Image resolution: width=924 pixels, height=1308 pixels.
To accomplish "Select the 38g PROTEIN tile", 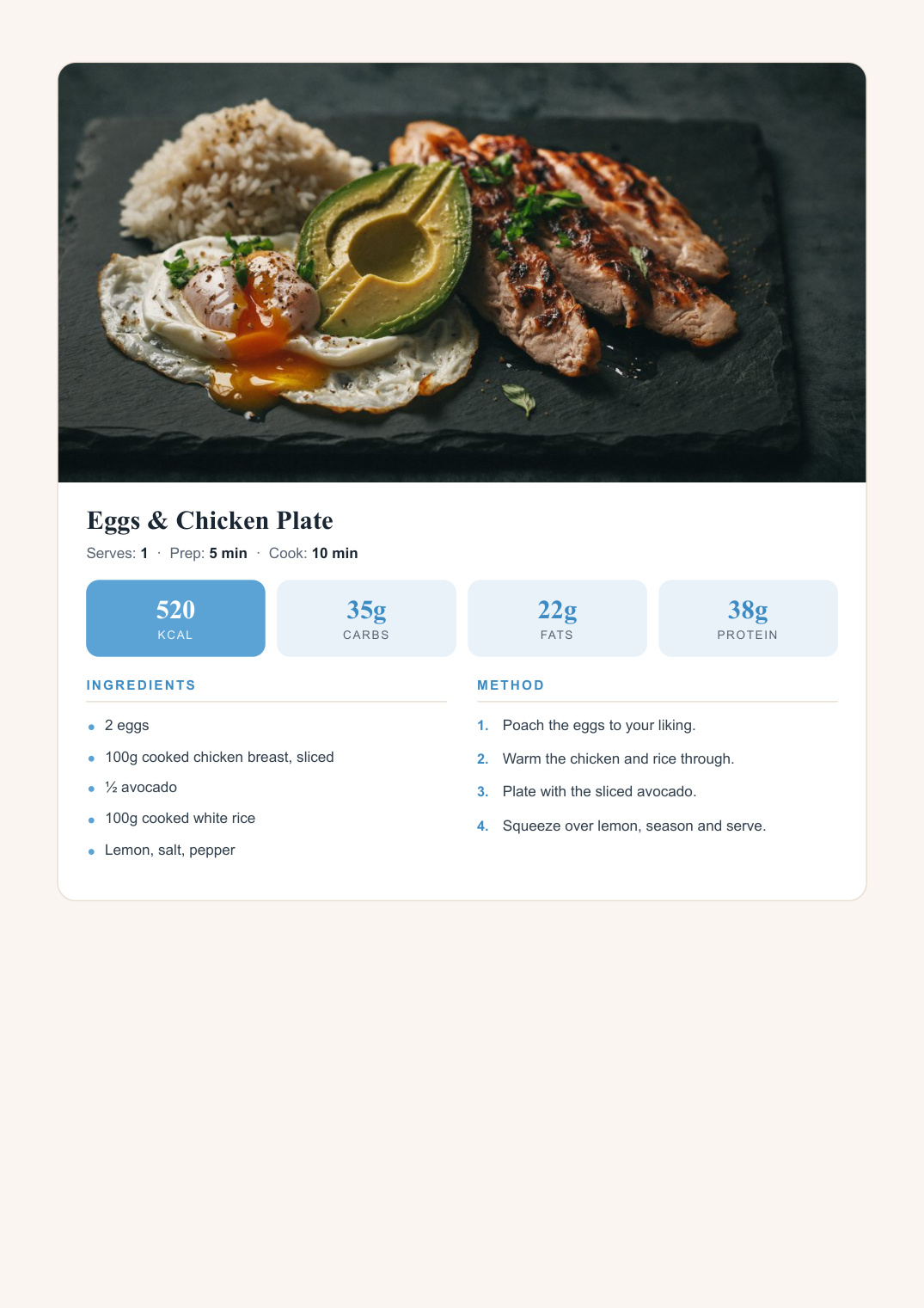I will 748,618.
